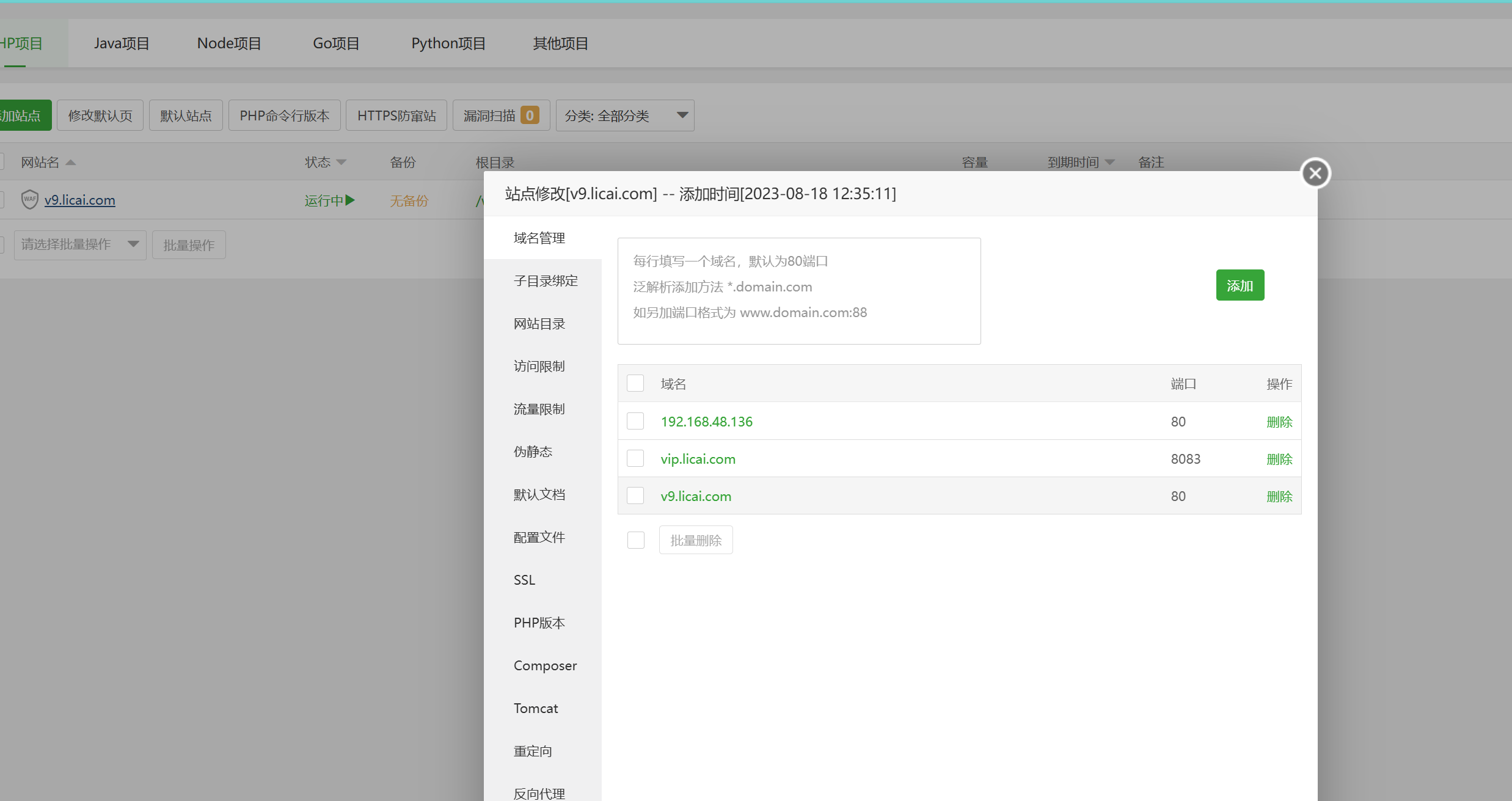Image resolution: width=1512 pixels, height=801 pixels.
Task: Open the vip.licai.com domain link
Action: (698, 459)
